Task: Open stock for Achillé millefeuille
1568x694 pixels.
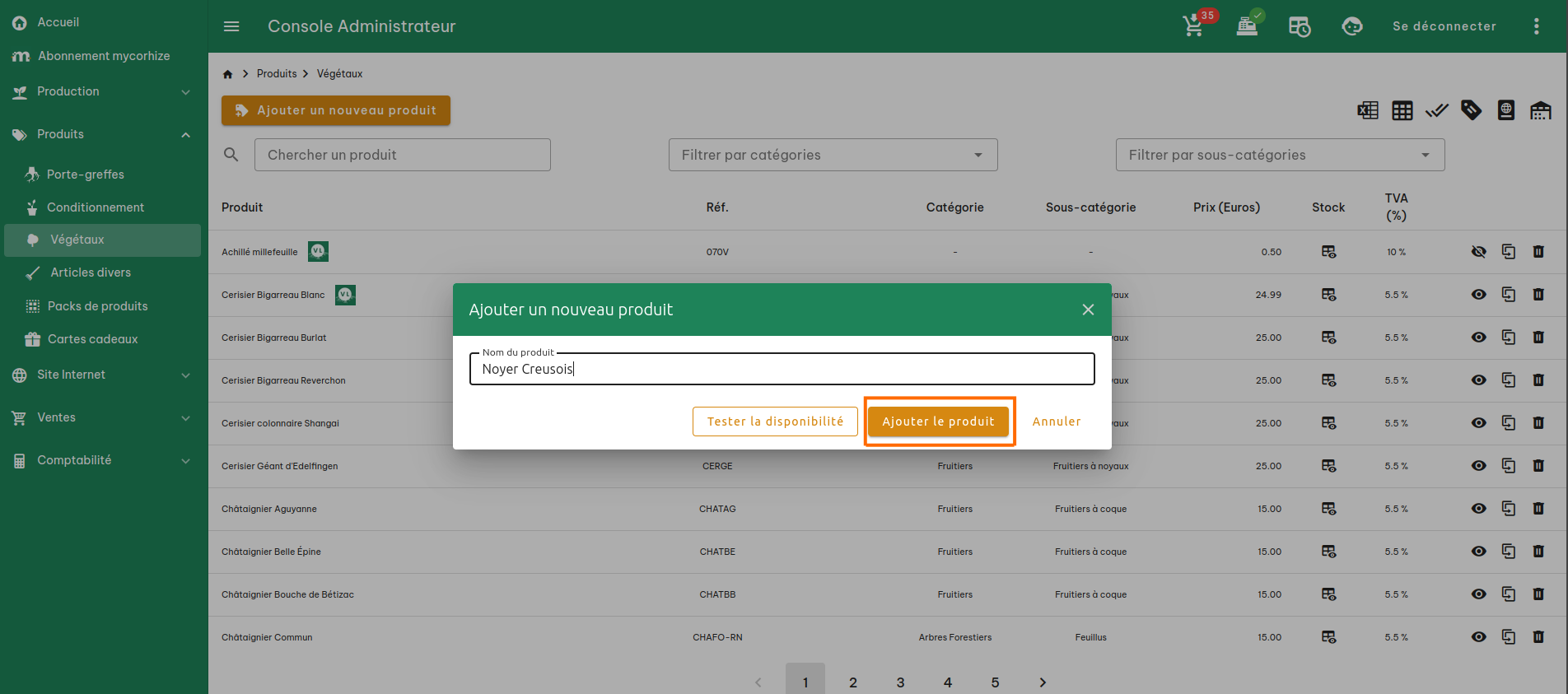Action: [x=1329, y=252]
